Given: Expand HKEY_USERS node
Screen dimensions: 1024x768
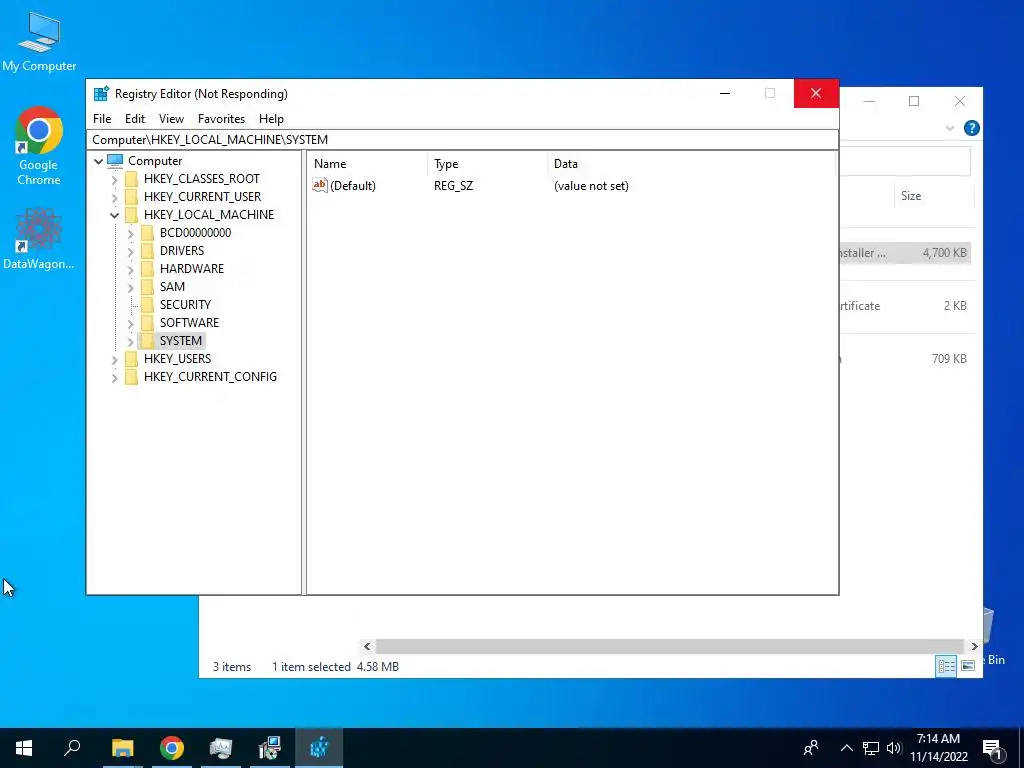Looking at the screenshot, I should point(114,359).
